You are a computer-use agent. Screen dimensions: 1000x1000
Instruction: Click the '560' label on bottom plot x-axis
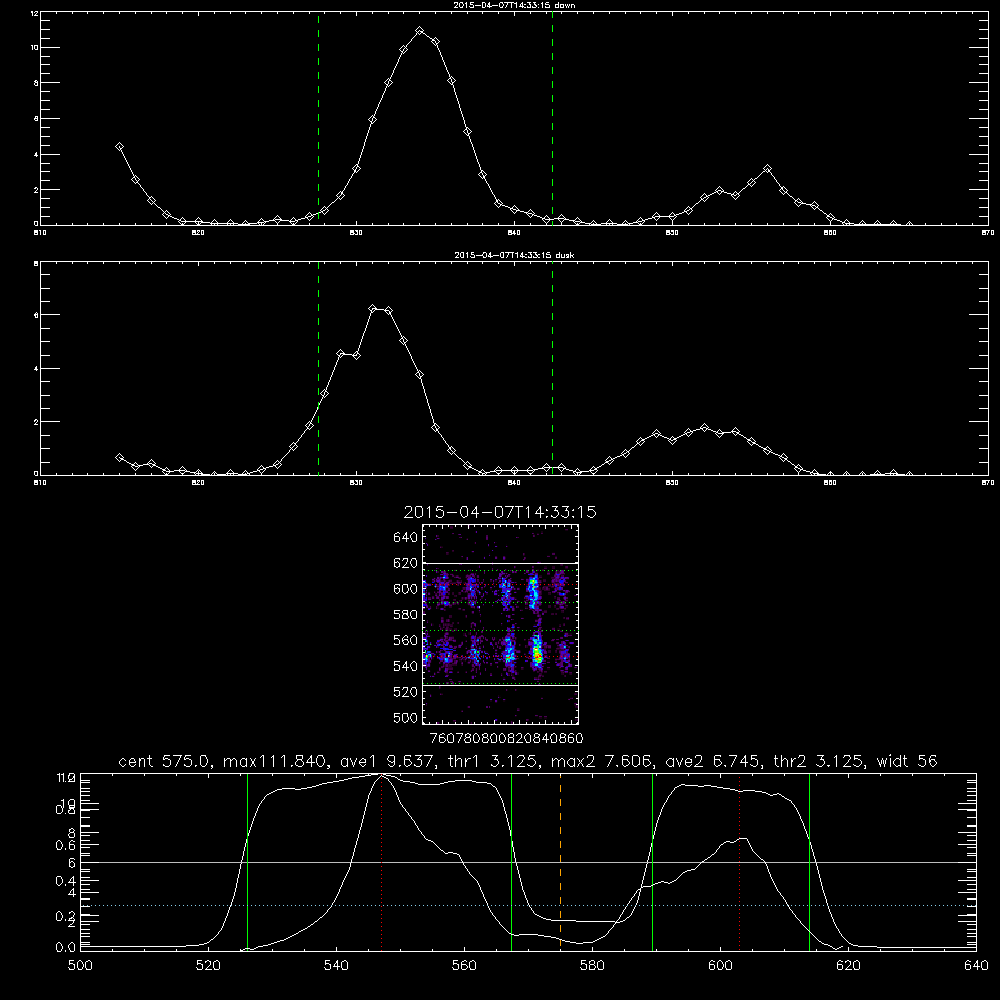pyautogui.click(x=464, y=966)
